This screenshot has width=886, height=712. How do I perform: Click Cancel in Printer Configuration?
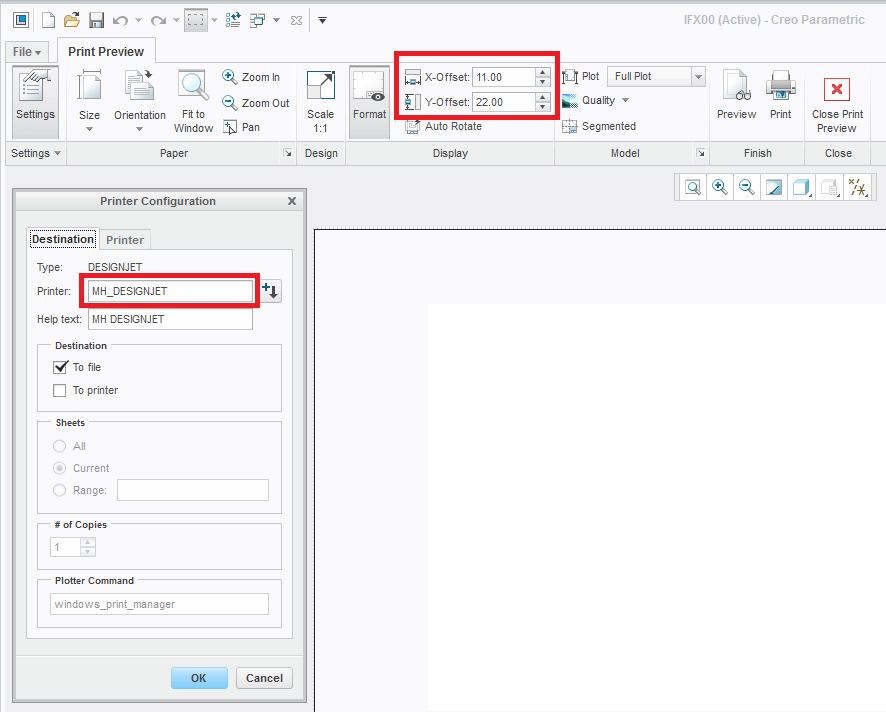click(x=264, y=678)
